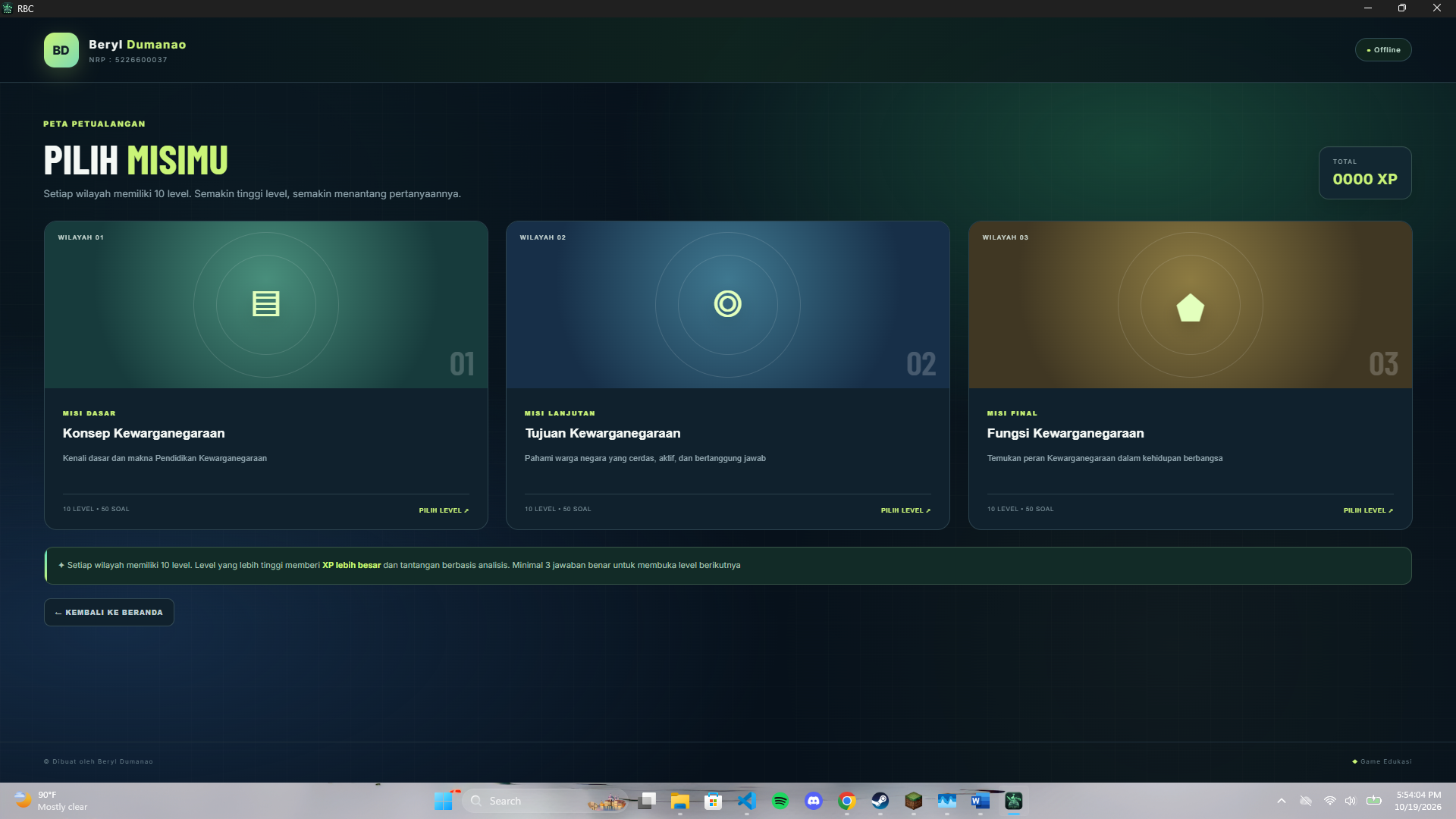Click the RBC app taskbar icon
The image size is (1456, 819).
1014,801
